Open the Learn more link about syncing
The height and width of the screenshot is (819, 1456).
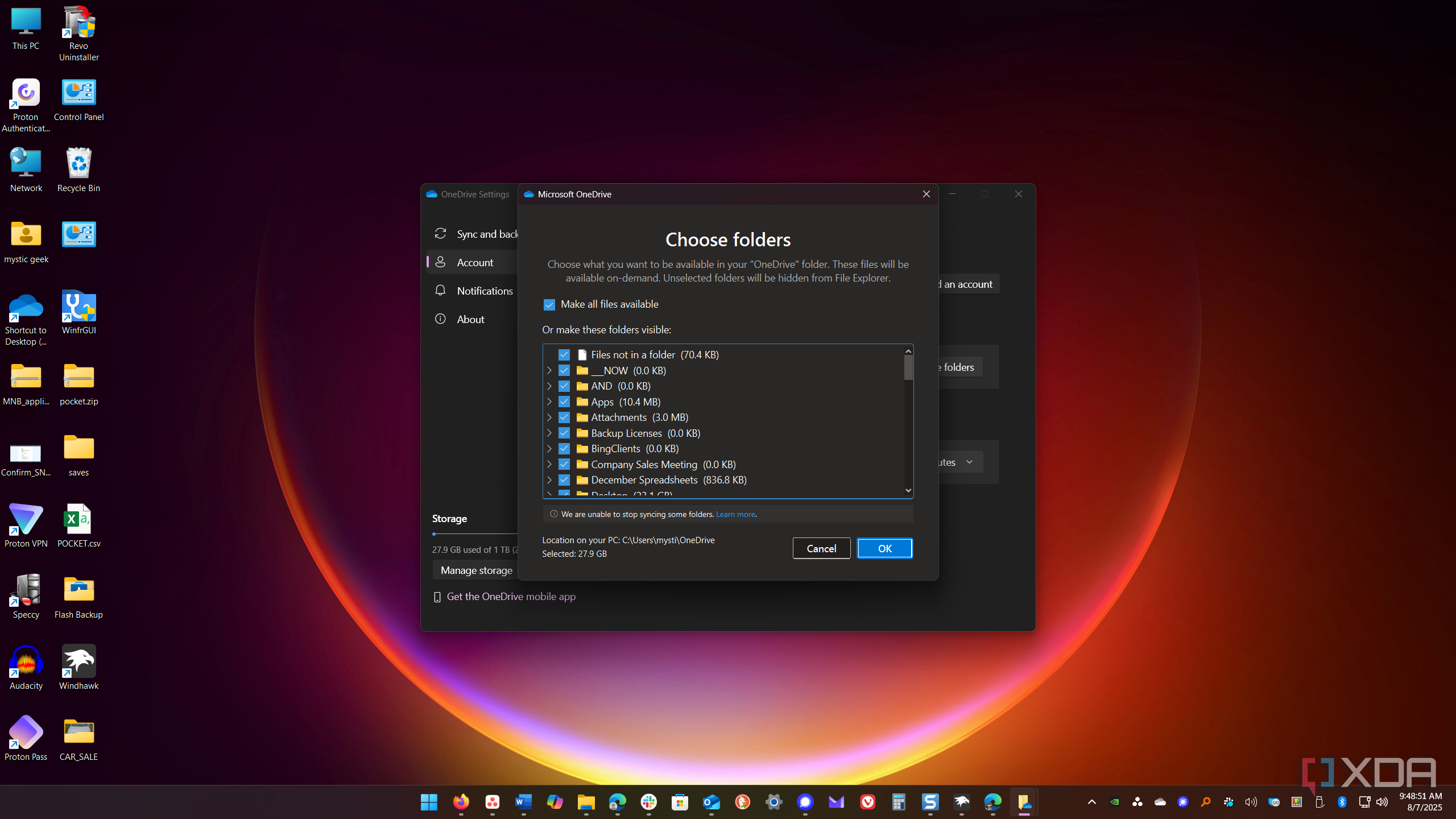click(735, 514)
